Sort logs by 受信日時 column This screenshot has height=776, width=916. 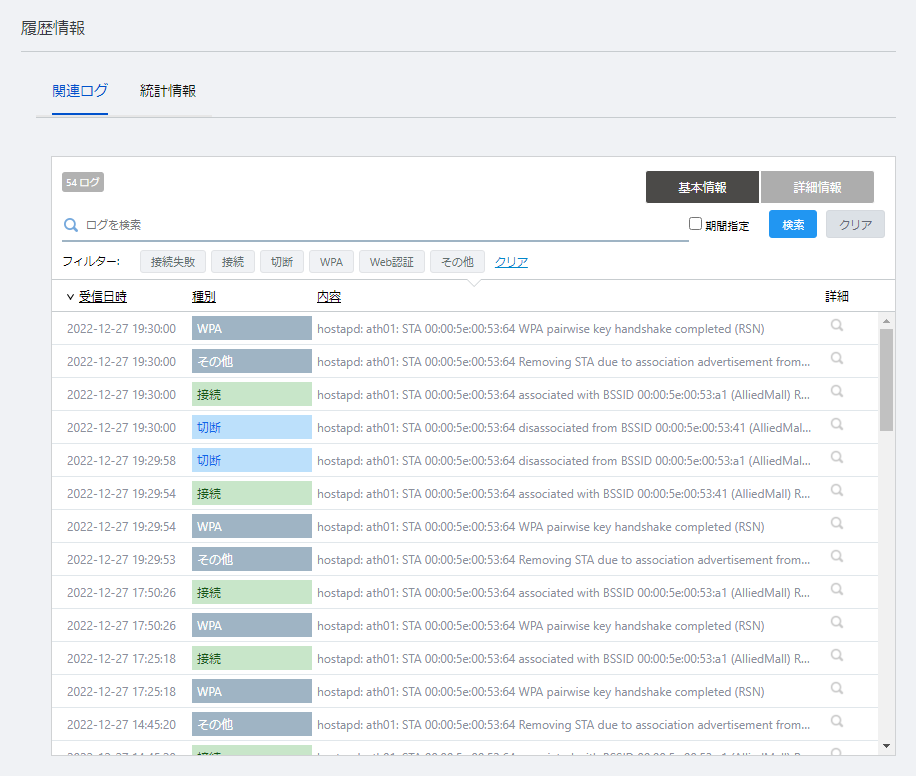click(x=102, y=297)
